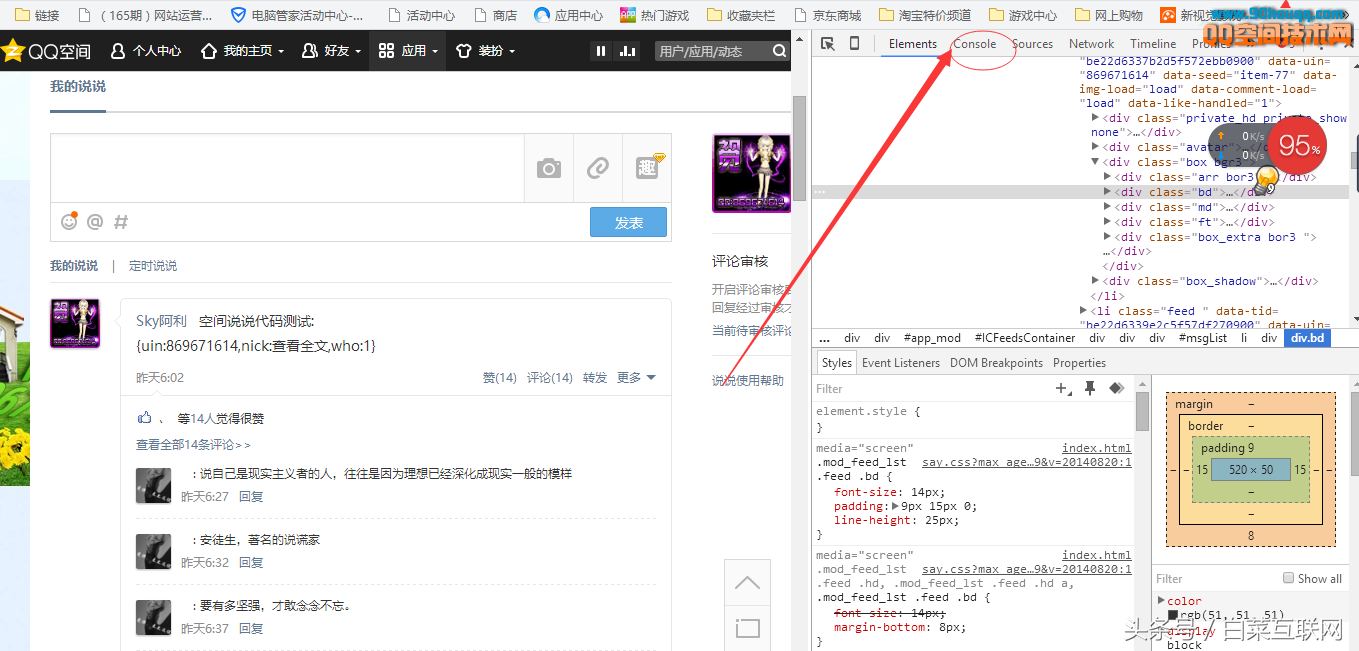Click the @ mention icon
The width and height of the screenshot is (1359, 651).
[x=95, y=222]
